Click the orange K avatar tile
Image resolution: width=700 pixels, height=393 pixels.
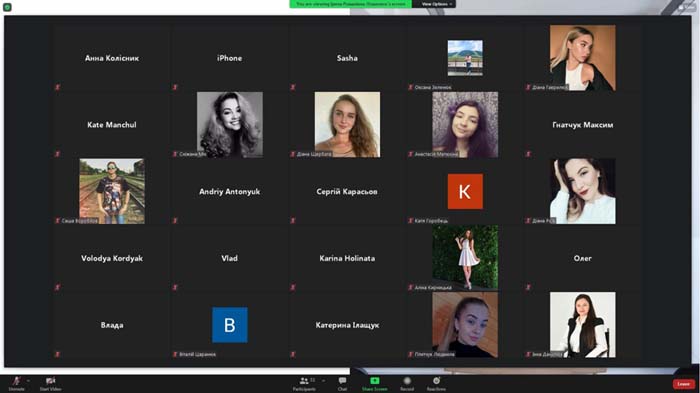(465, 192)
